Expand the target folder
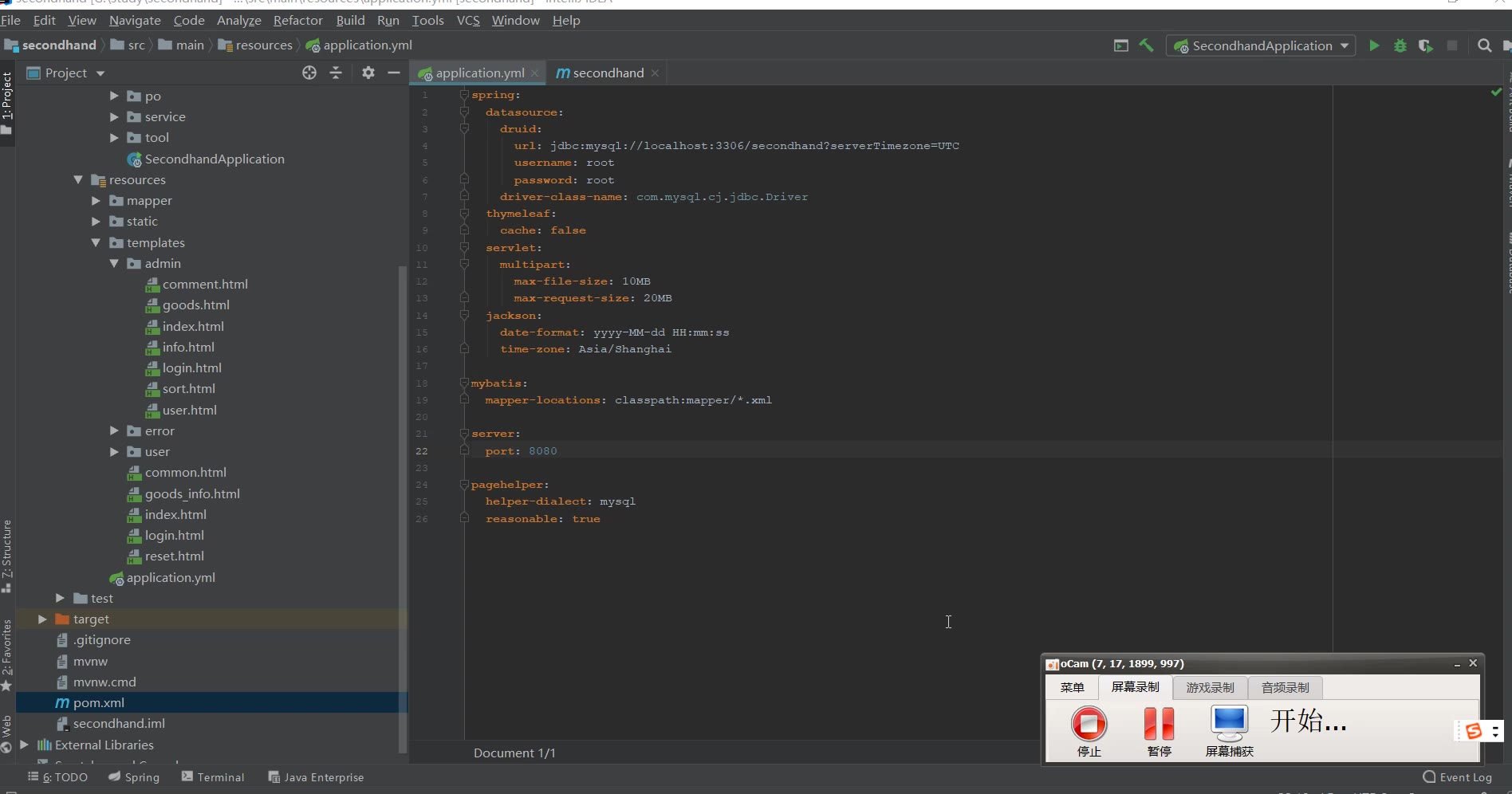This screenshot has height=794, width=1512. [42, 619]
